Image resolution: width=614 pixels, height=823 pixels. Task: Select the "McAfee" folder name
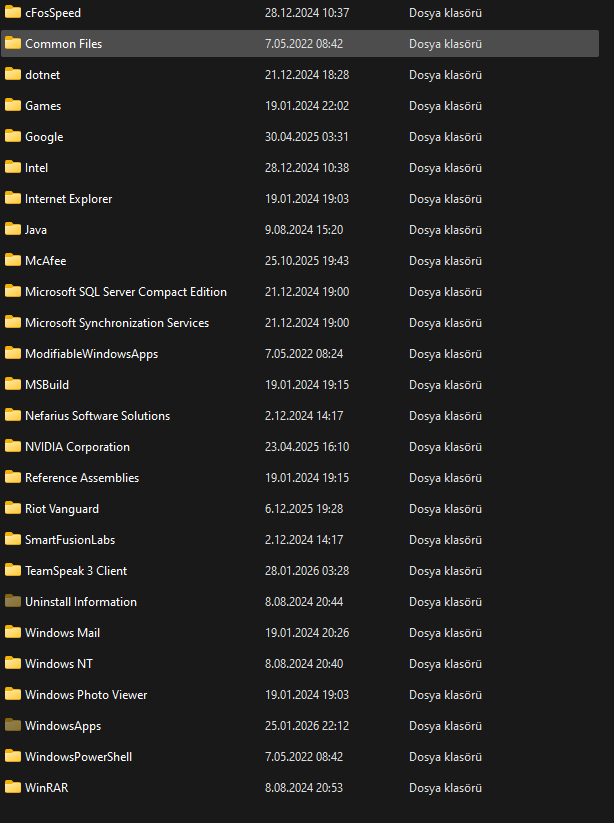tap(46, 261)
